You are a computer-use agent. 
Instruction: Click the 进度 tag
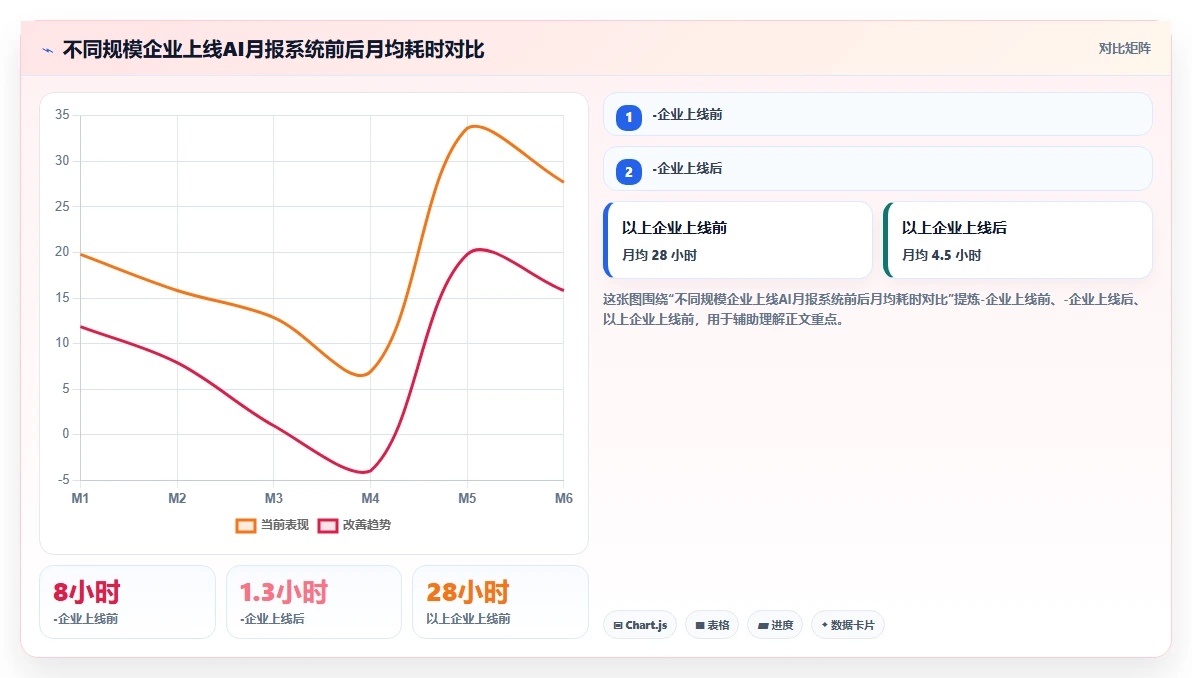775,625
